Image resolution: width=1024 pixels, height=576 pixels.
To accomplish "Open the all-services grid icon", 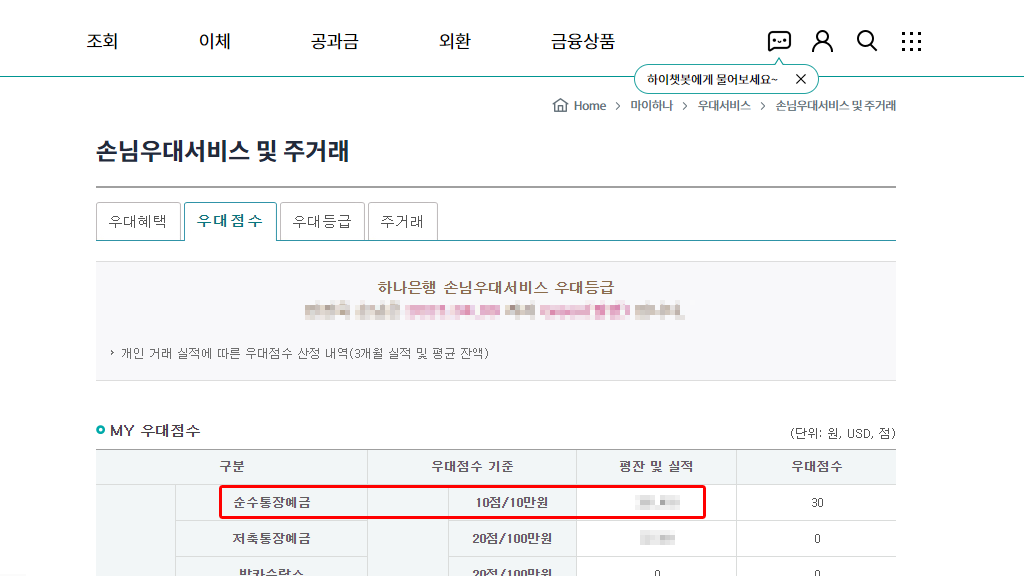I will pyautogui.click(x=910, y=41).
